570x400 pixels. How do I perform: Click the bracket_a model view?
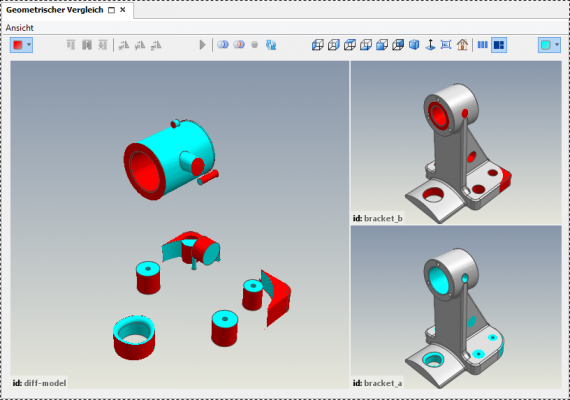(456, 307)
